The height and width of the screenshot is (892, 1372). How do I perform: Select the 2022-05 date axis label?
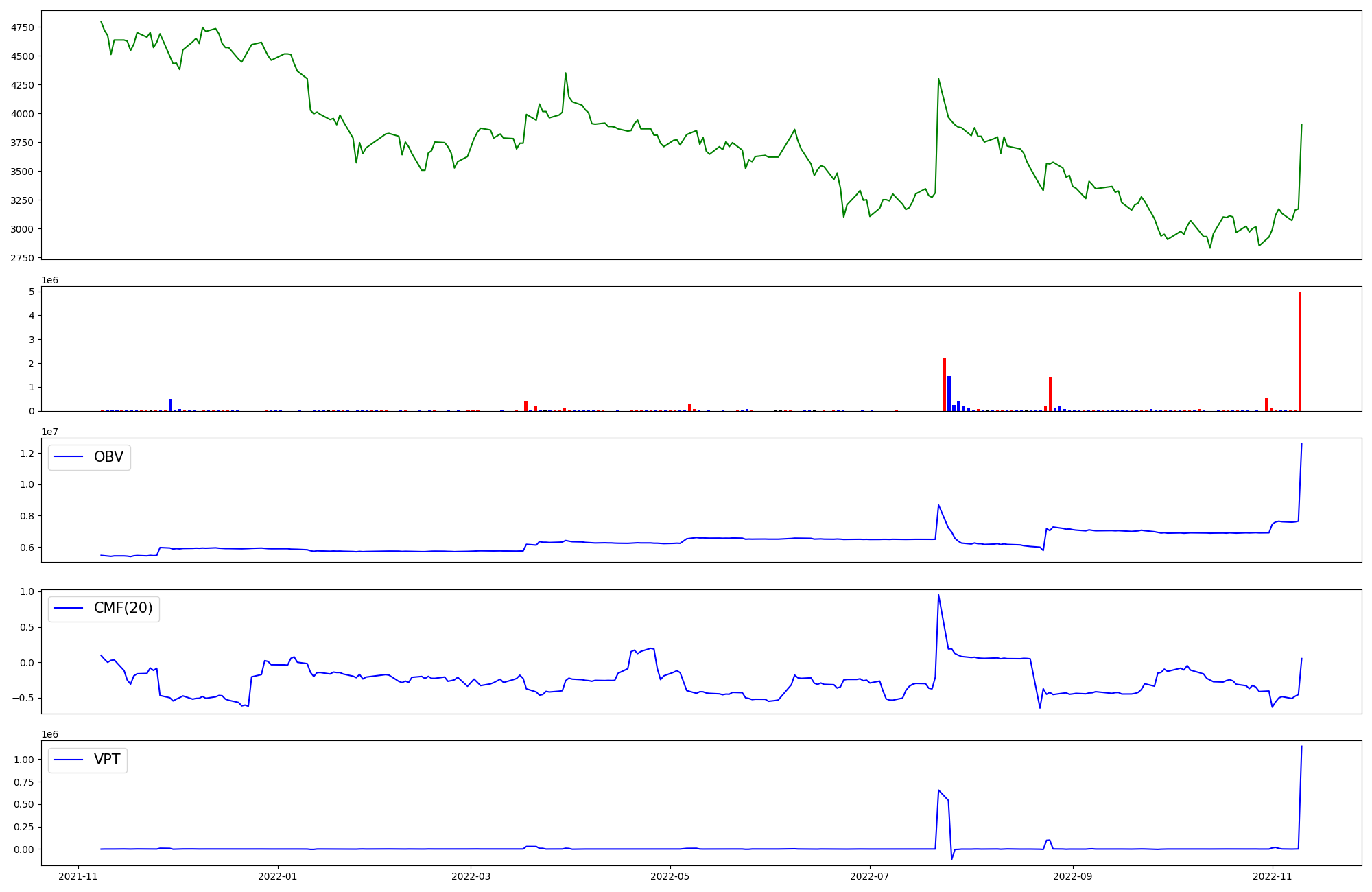tap(670, 876)
